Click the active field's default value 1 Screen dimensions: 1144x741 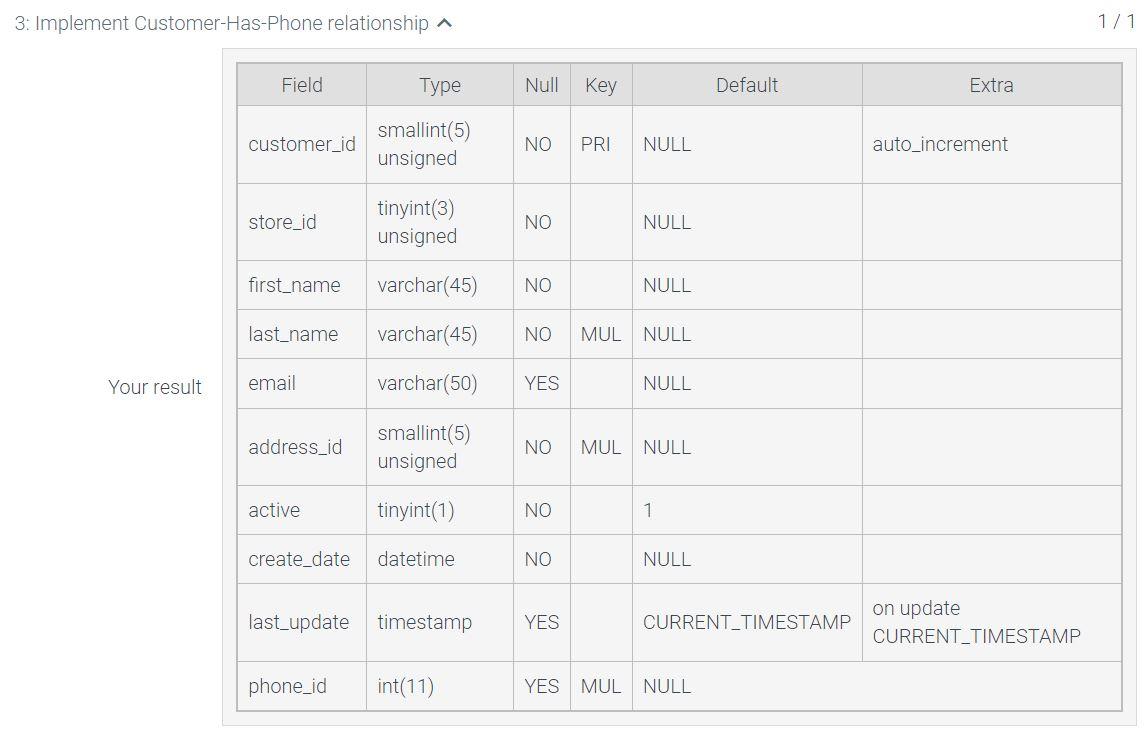click(648, 510)
